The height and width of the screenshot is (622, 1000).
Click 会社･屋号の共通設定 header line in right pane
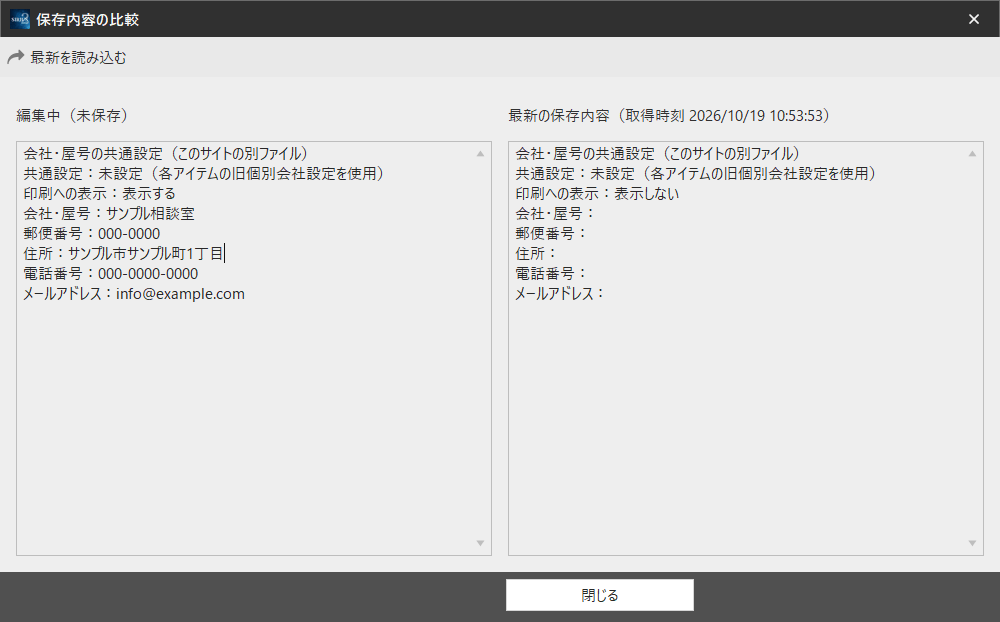[x=658, y=154]
